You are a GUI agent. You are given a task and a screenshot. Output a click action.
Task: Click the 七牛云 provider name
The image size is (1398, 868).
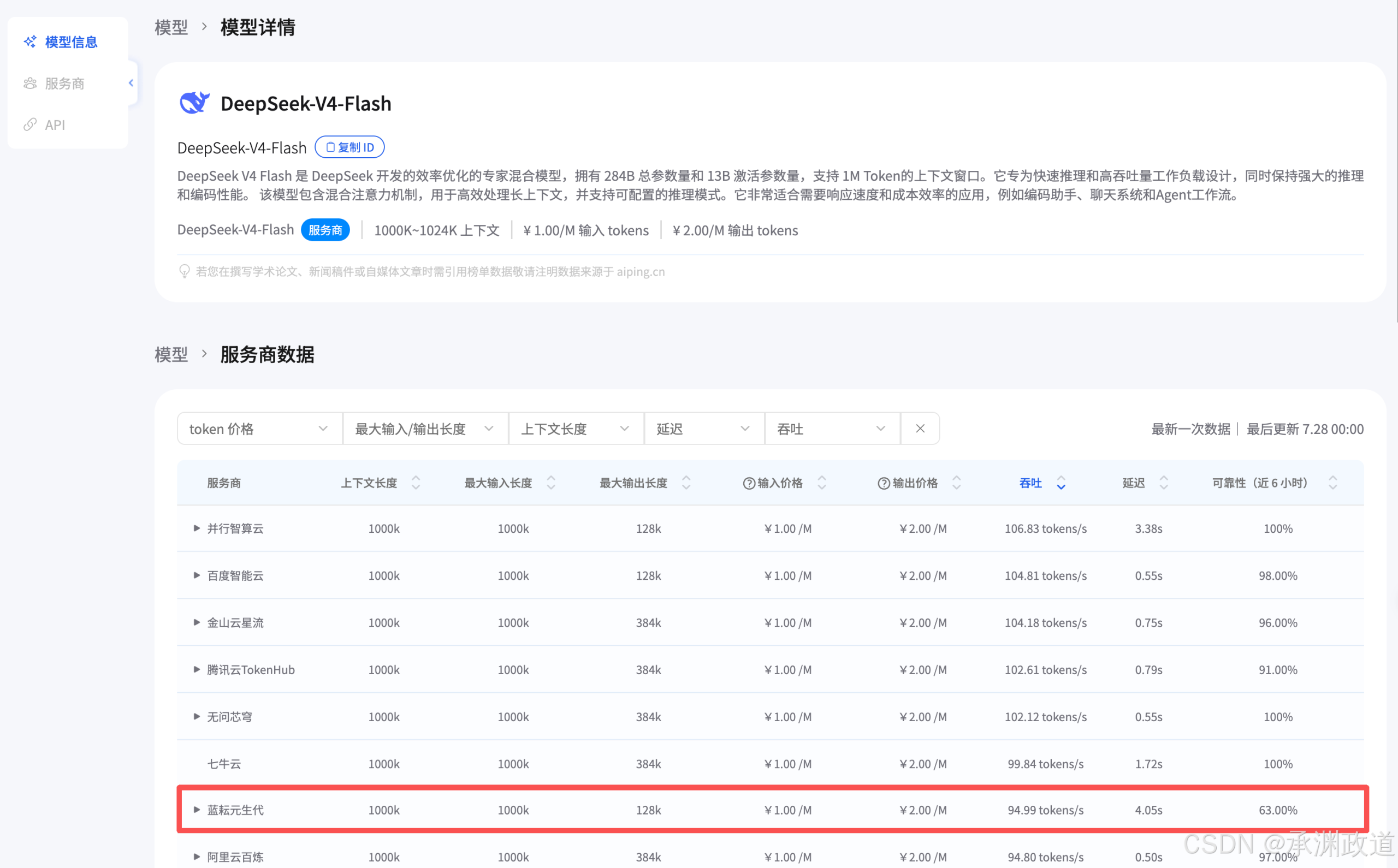point(224,764)
